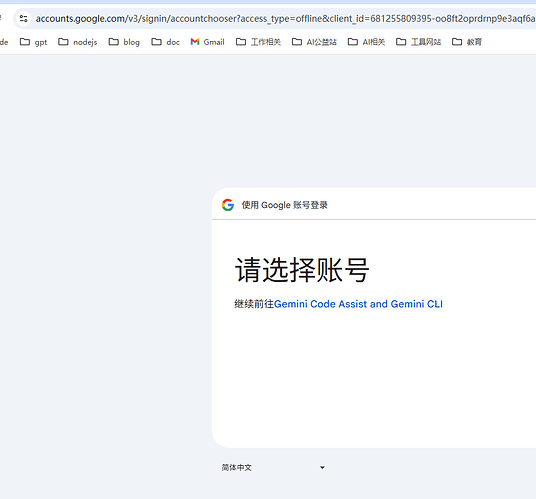Screen dimensions: 536x499
Task: Follow the Gemini Code Assist and Gemini CLI link
Action: coord(358,304)
